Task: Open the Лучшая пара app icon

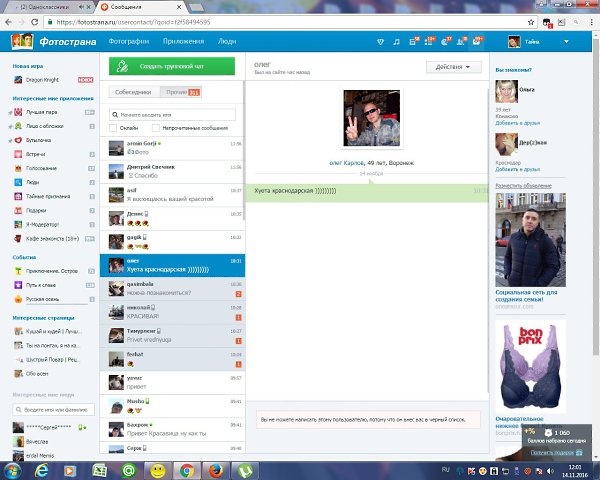Action: [17, 112]
